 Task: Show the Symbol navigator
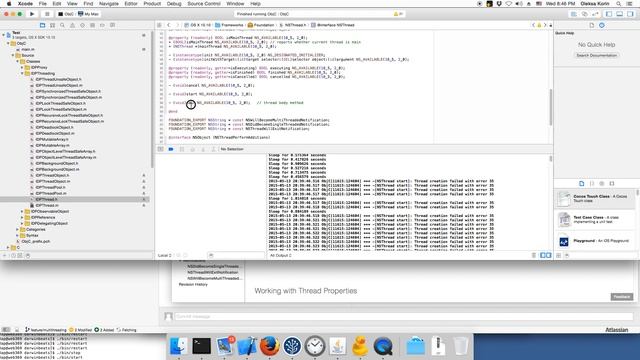53,25
